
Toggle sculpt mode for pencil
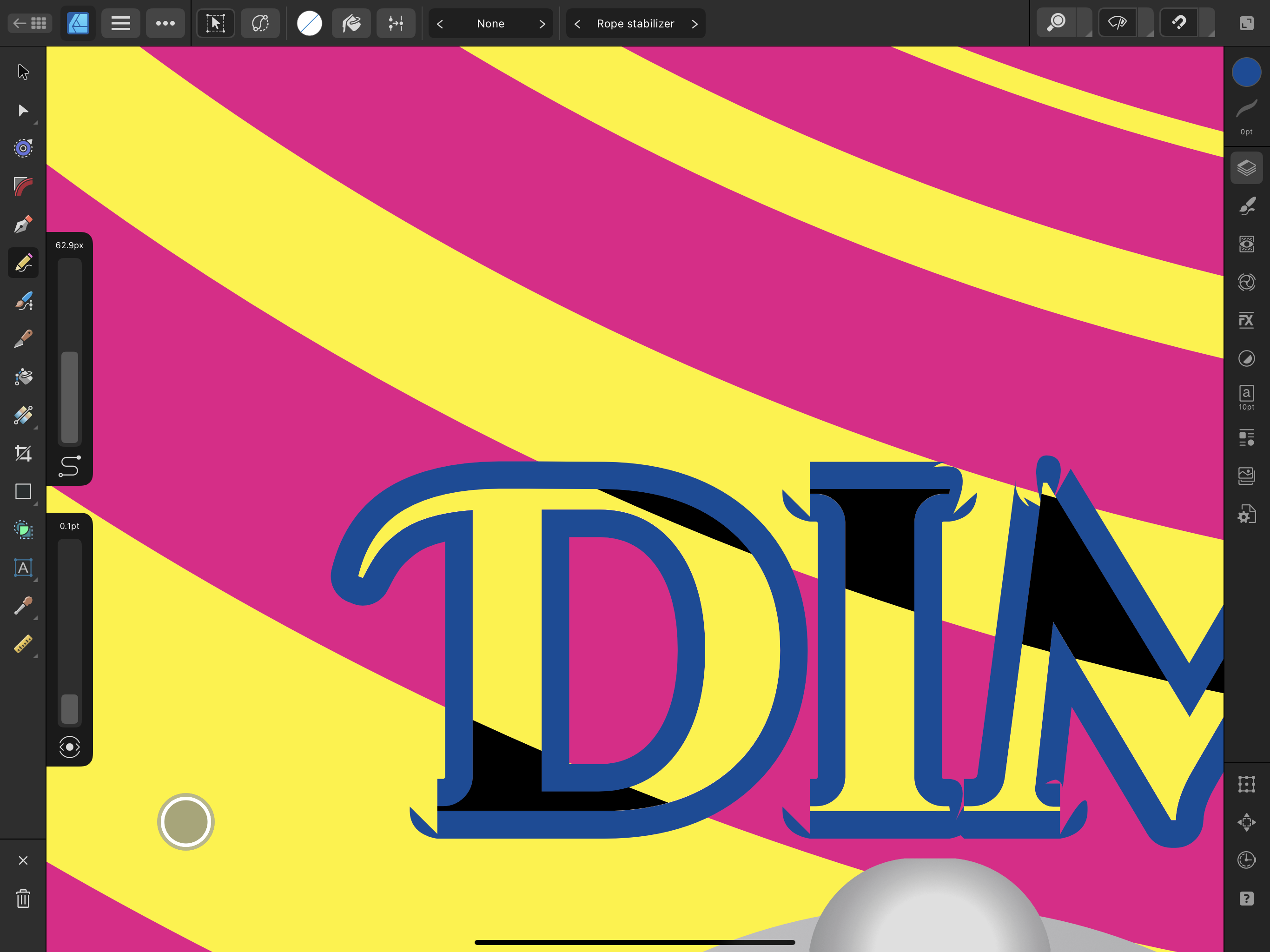tap(260, 24)
